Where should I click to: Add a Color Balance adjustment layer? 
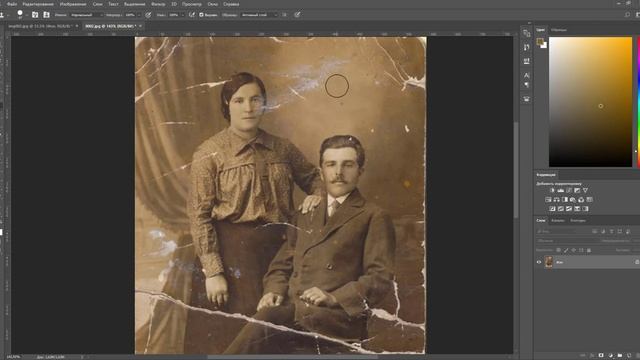point(556,200)
